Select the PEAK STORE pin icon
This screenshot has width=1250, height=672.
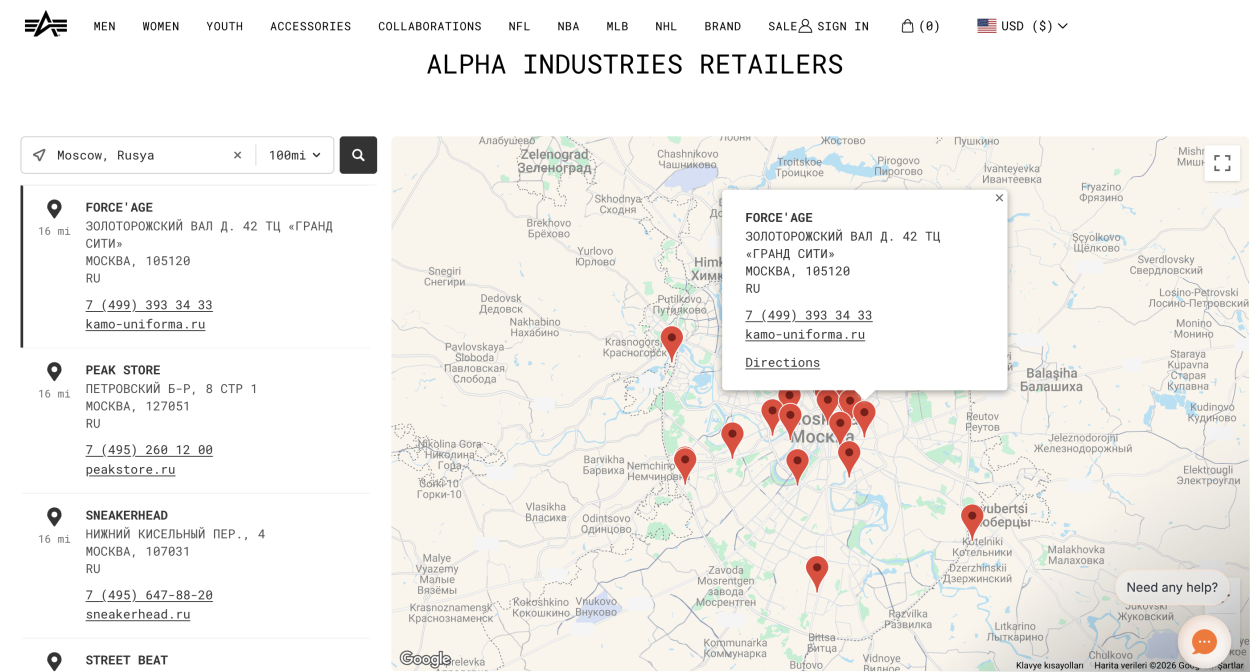point(54,372)
